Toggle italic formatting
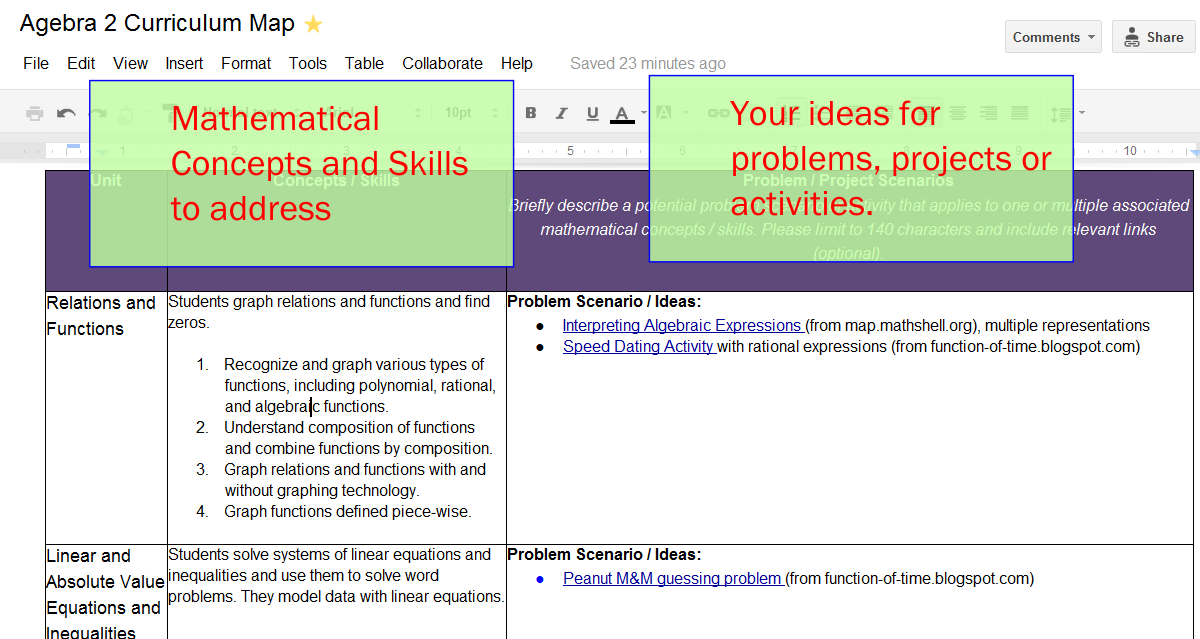 [x=561, y=114]
